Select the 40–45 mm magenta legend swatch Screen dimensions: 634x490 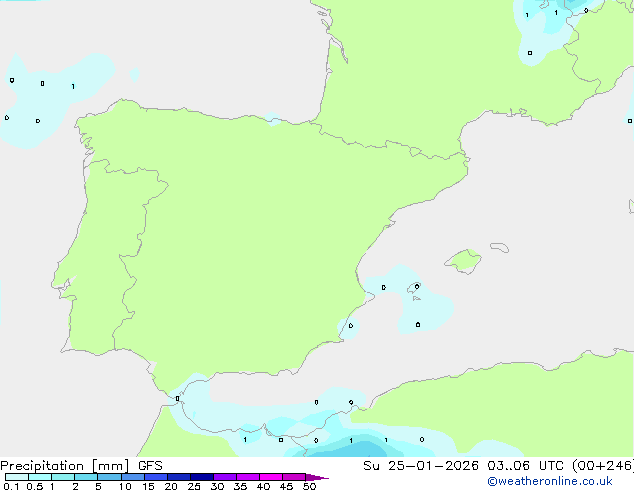[271, 477]
